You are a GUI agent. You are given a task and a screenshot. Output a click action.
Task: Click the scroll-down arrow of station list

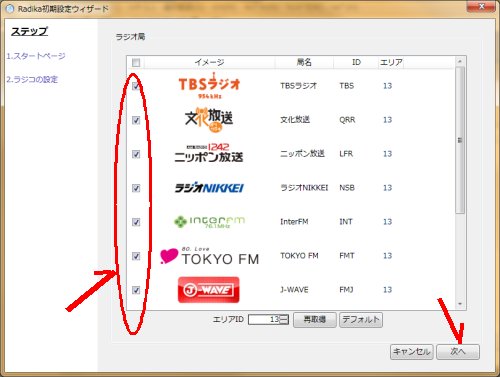click(x=460, y=304)
